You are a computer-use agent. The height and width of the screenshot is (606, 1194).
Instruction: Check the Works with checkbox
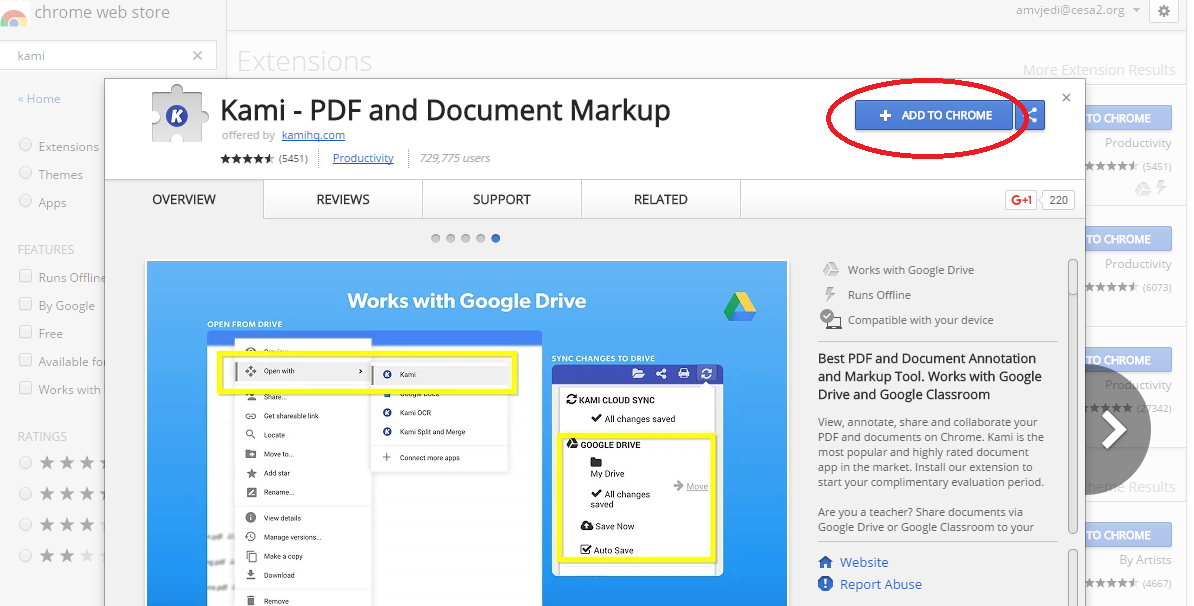pyautogui.click(x=25, y=388)
